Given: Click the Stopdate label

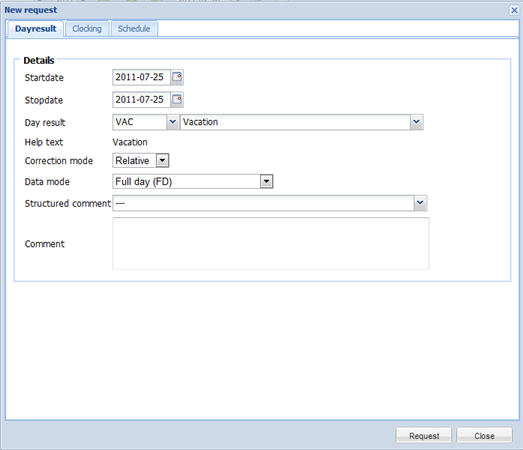Looking at the screenshot, I should (44, 100).
